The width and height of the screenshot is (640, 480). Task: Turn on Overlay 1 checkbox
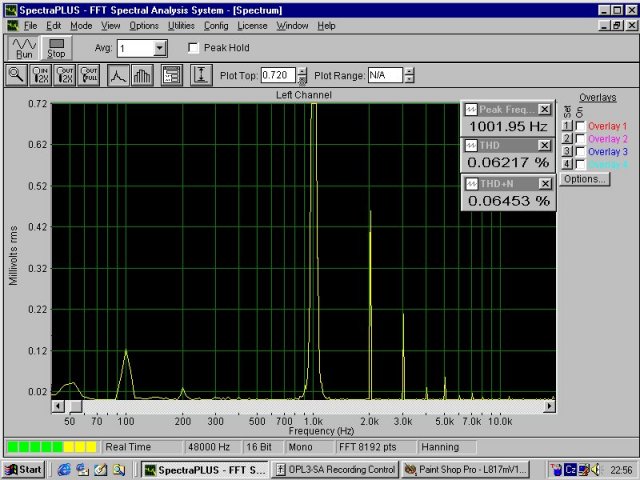point(580,127)
